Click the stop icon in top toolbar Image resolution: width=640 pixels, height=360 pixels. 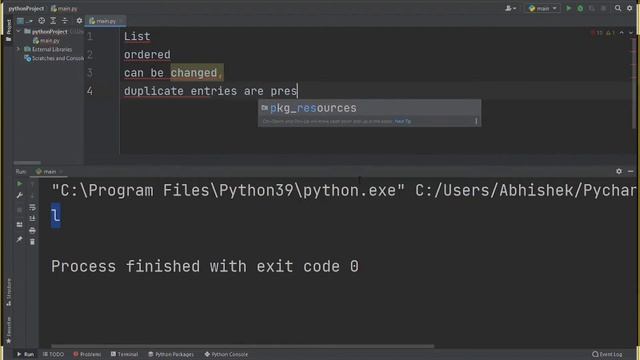pyautogui.click(x=604, y=8)
